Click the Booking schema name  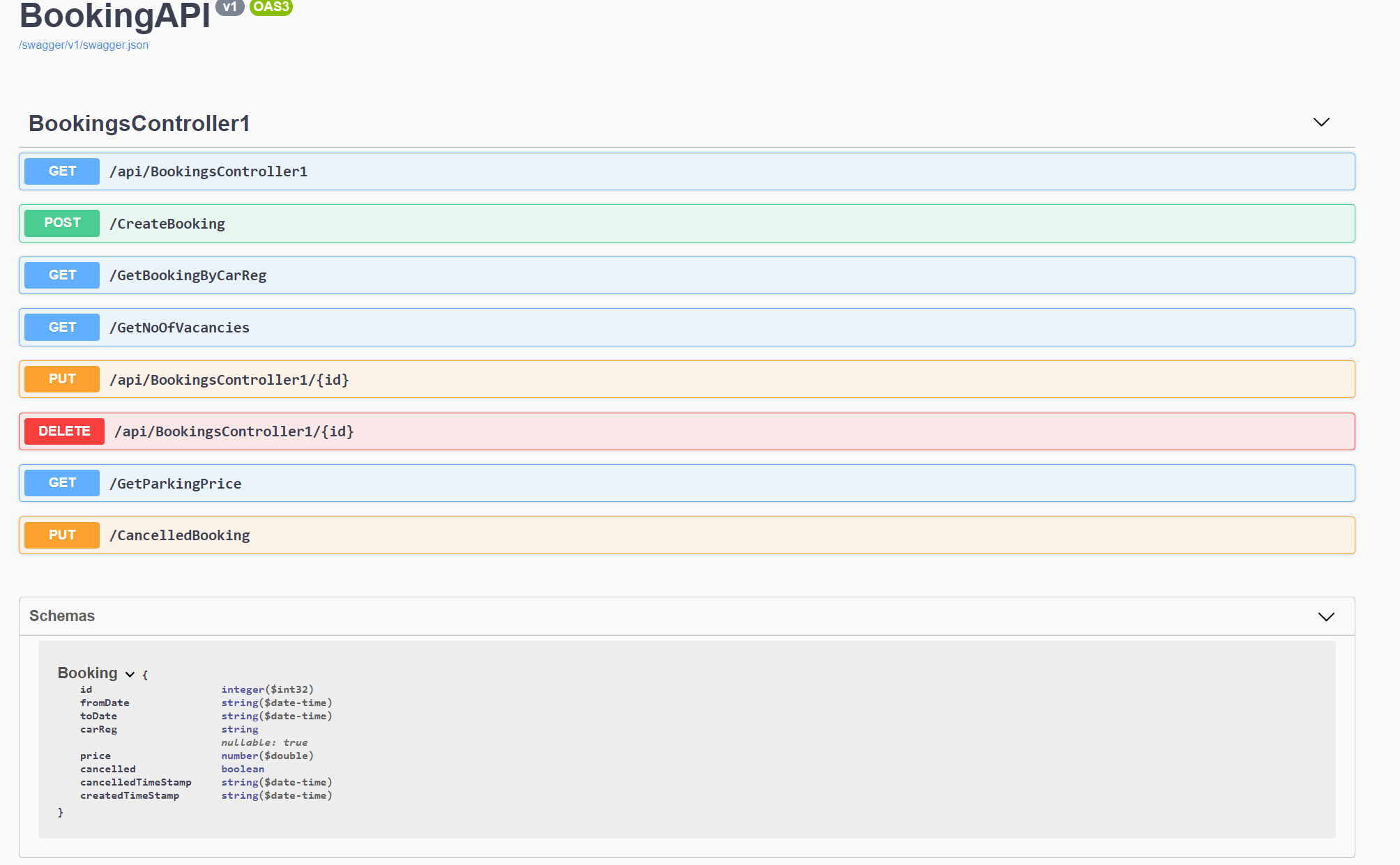tap(87, 673)
